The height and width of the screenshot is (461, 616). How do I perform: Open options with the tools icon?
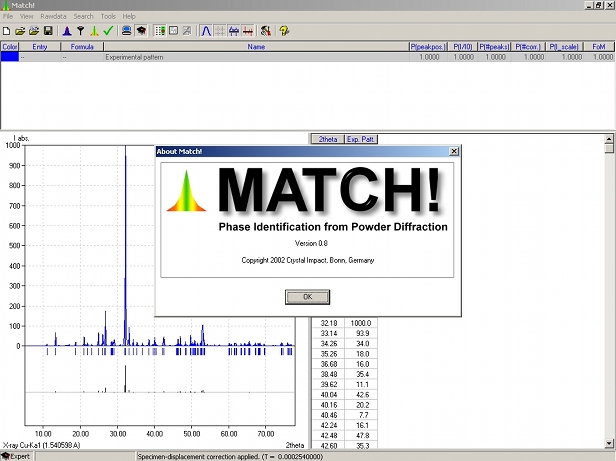[266, 31]
